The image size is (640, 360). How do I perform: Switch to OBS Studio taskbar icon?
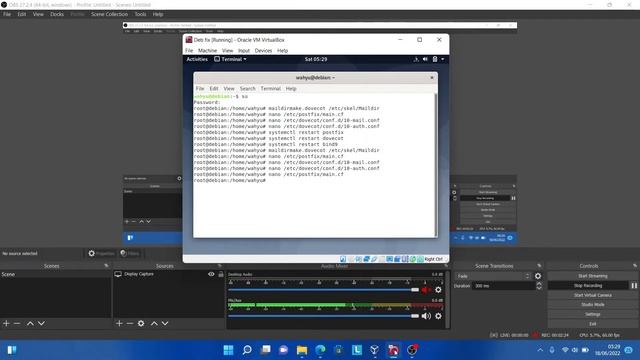(x=412, y=350)
